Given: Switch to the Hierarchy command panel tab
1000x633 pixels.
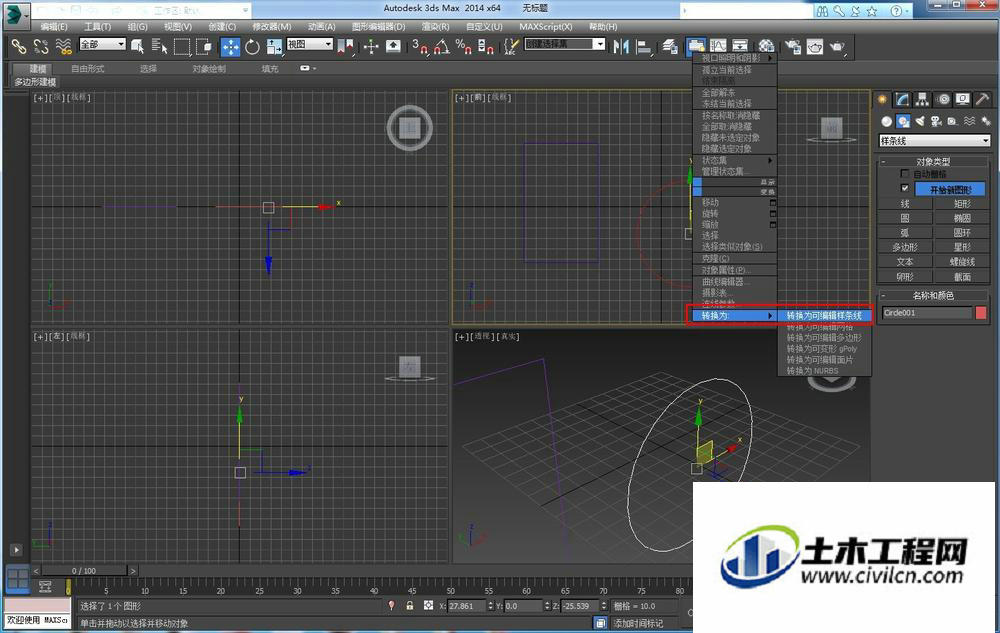Looking at the screenshot, I should 922,99.
